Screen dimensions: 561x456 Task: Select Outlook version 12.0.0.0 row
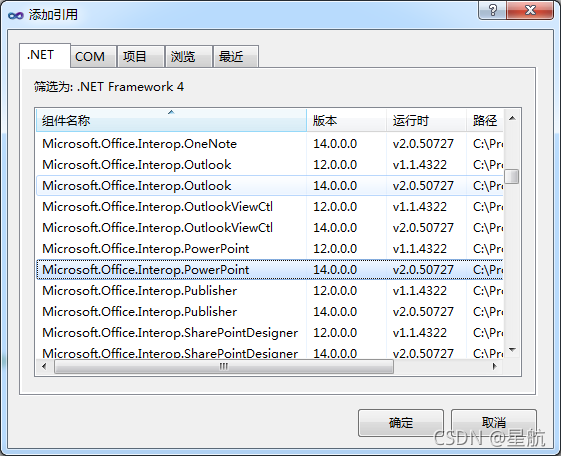[270, 165]
